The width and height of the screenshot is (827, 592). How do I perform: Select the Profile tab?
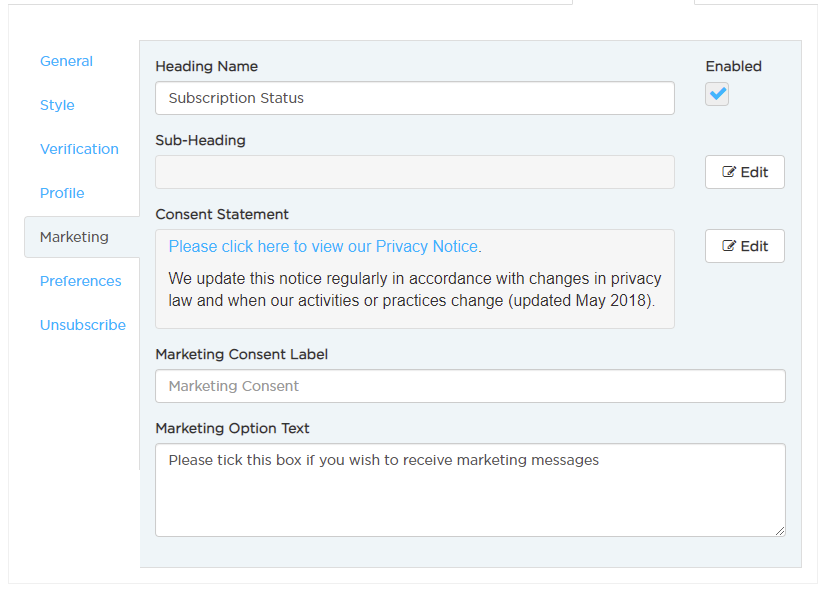pyautogui.click(x=62, y=193)
